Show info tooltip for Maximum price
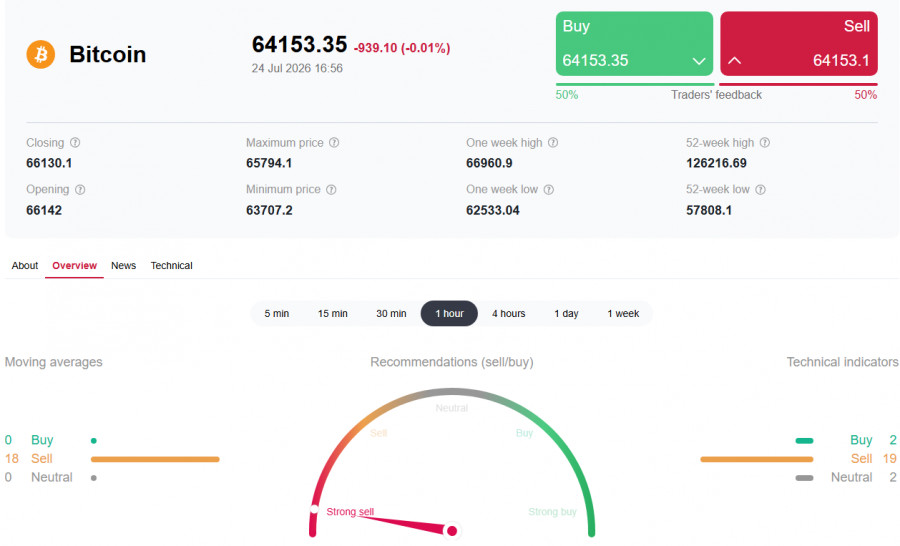 [334, 142]
